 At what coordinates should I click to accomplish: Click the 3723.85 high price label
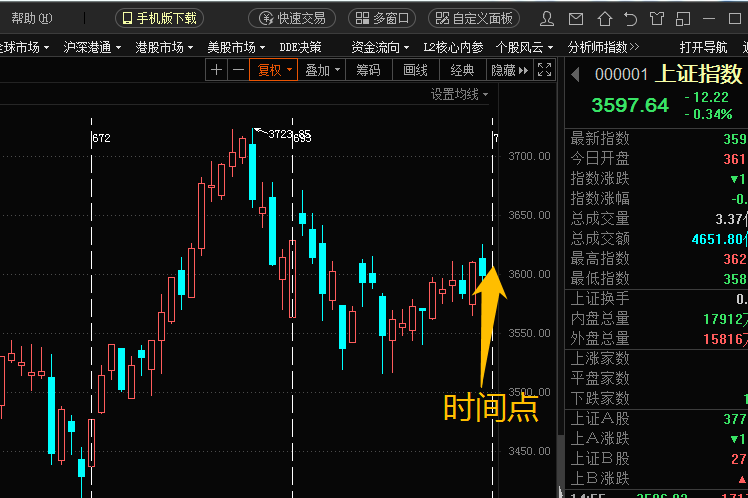[x=289, y=134]
